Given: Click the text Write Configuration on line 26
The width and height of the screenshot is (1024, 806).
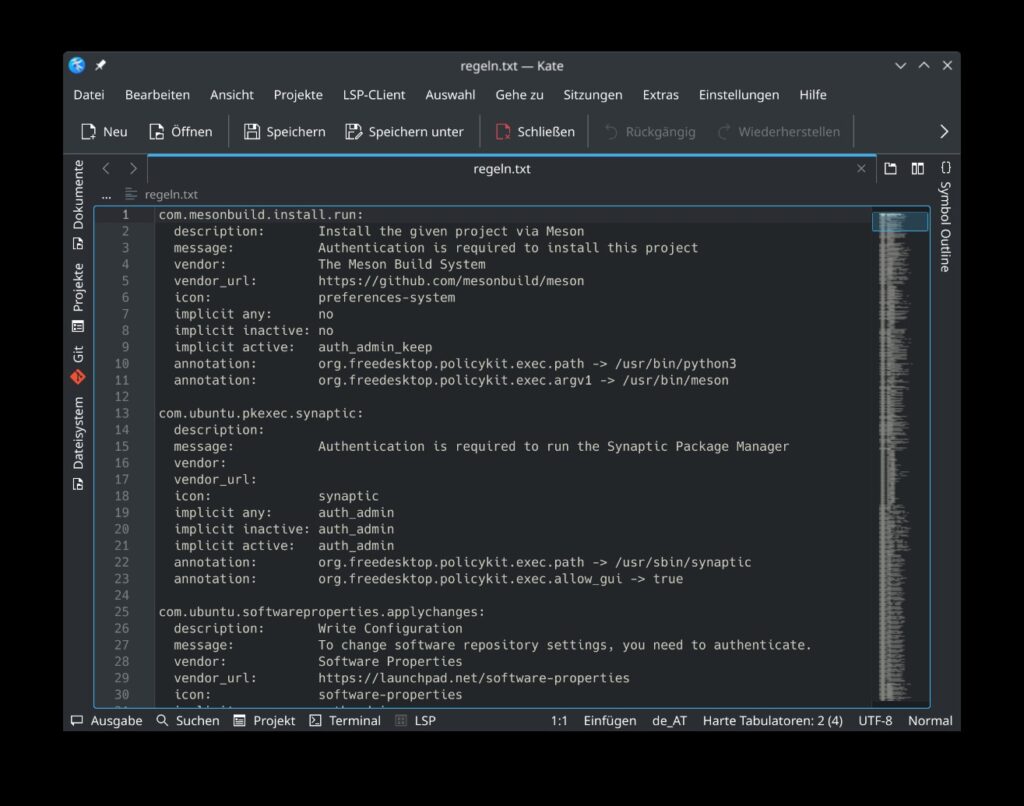Looking at the screenshot, I should pos(390,628).
